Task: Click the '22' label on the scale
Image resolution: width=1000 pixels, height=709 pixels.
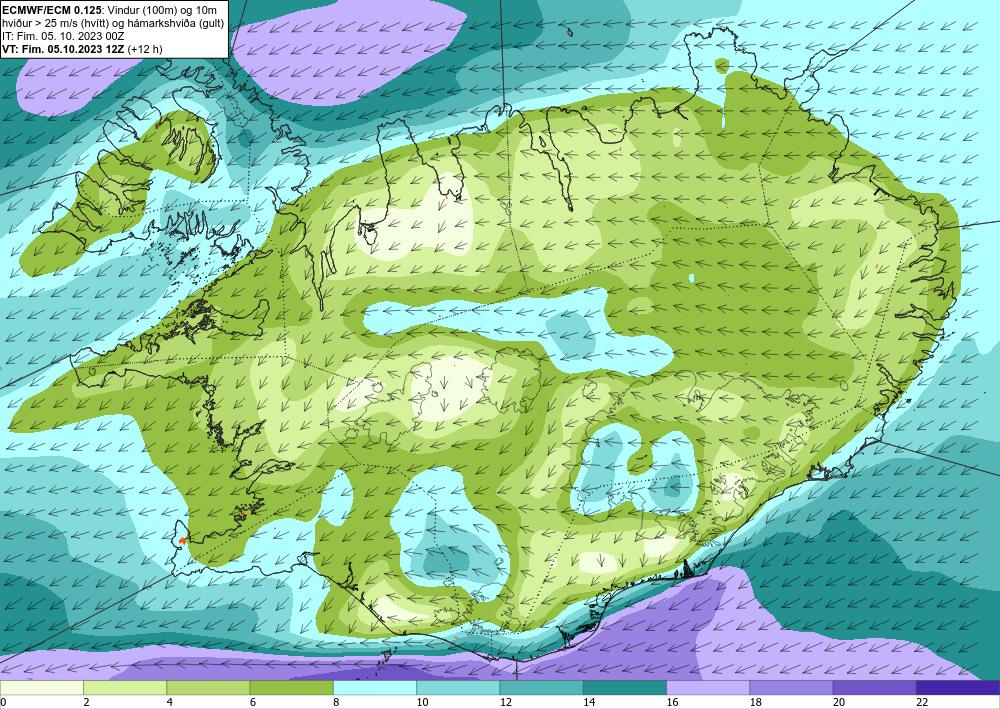Action: (922, 702)
